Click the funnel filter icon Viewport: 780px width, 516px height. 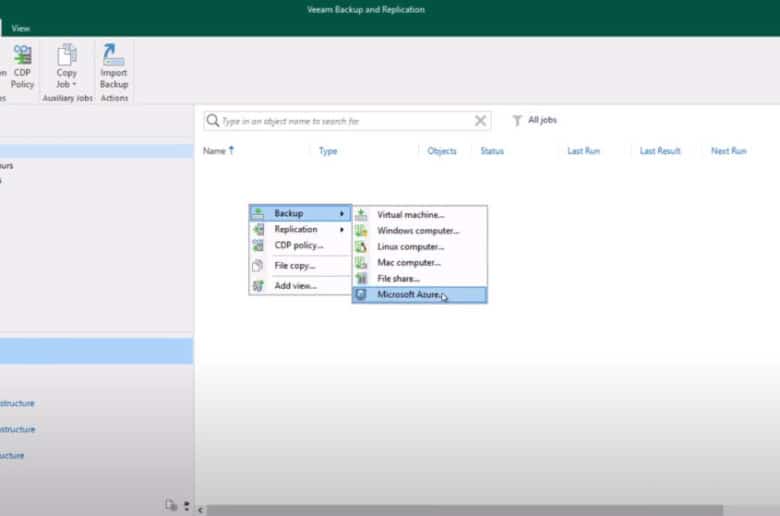(x=517, y=120)
